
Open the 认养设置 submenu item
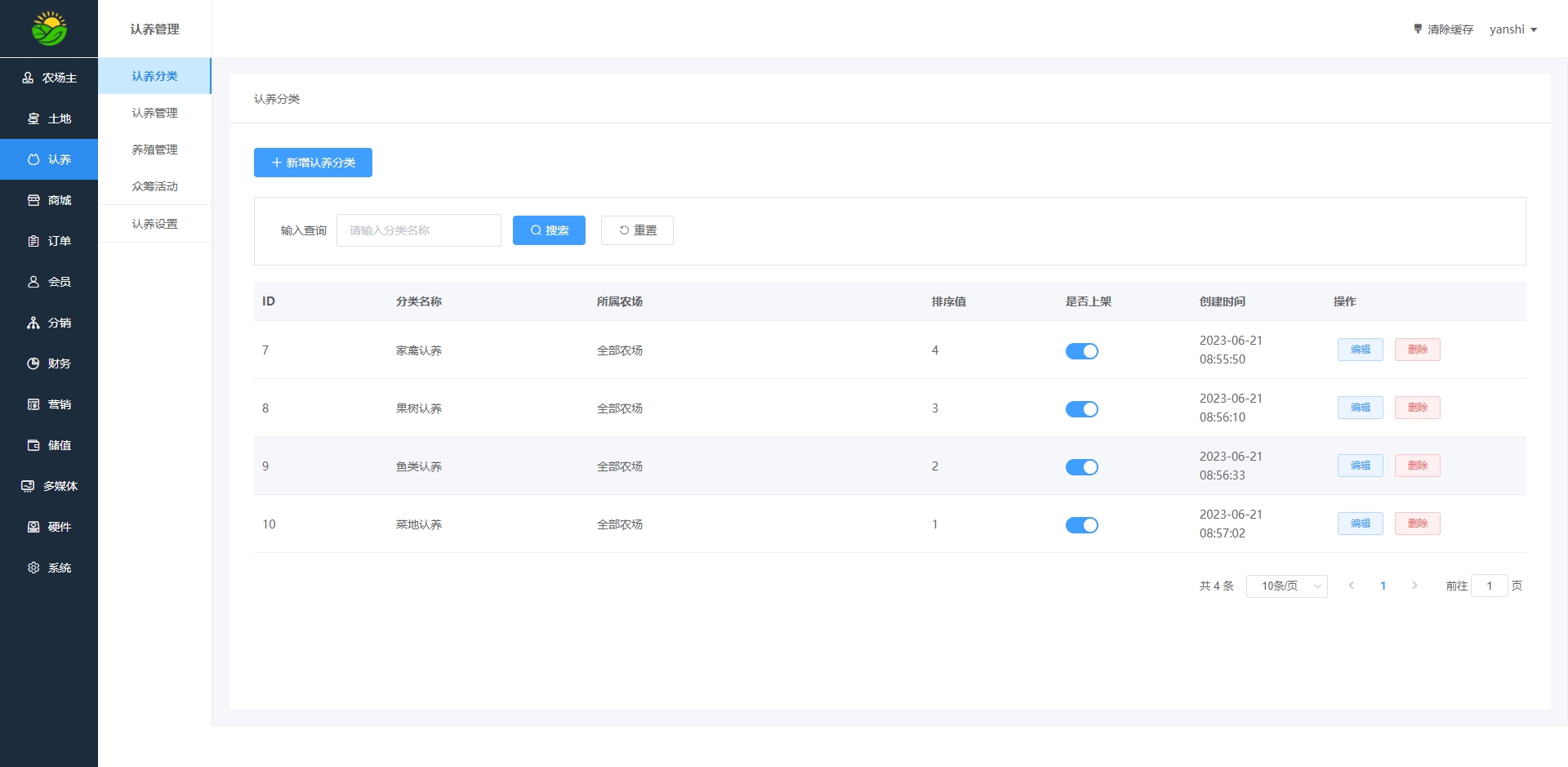tap(154, 224)
